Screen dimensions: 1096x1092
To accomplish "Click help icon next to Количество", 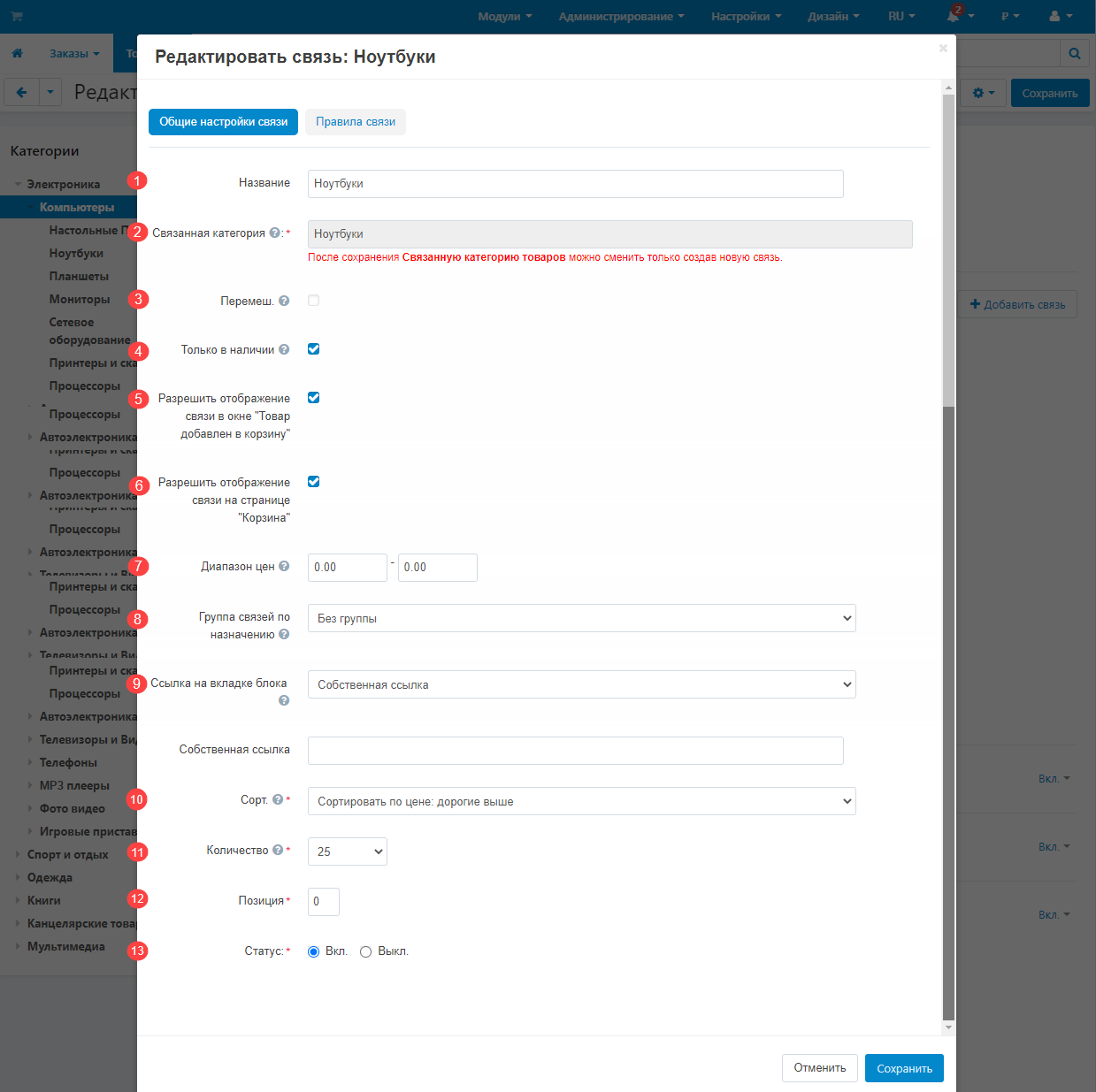I will 278,850.
